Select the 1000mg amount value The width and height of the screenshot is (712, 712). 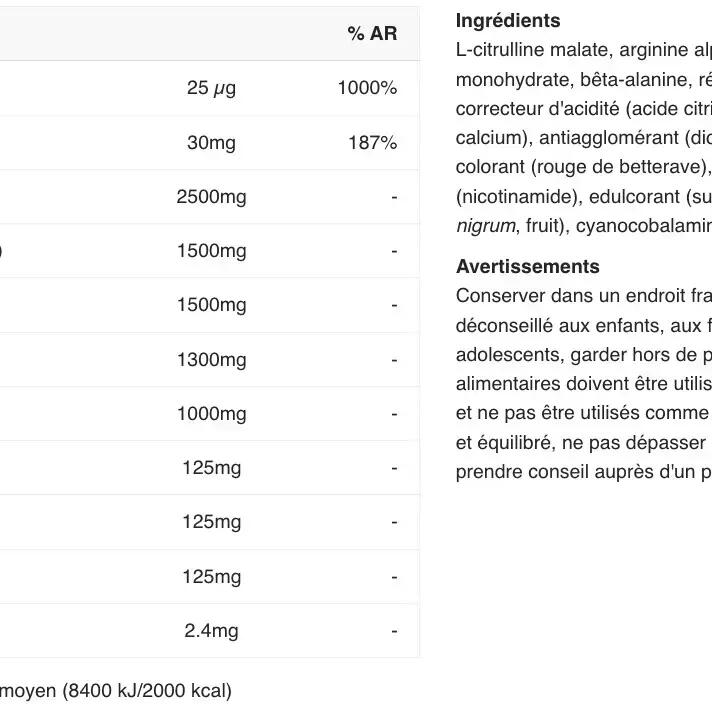[x=211, y=414]
